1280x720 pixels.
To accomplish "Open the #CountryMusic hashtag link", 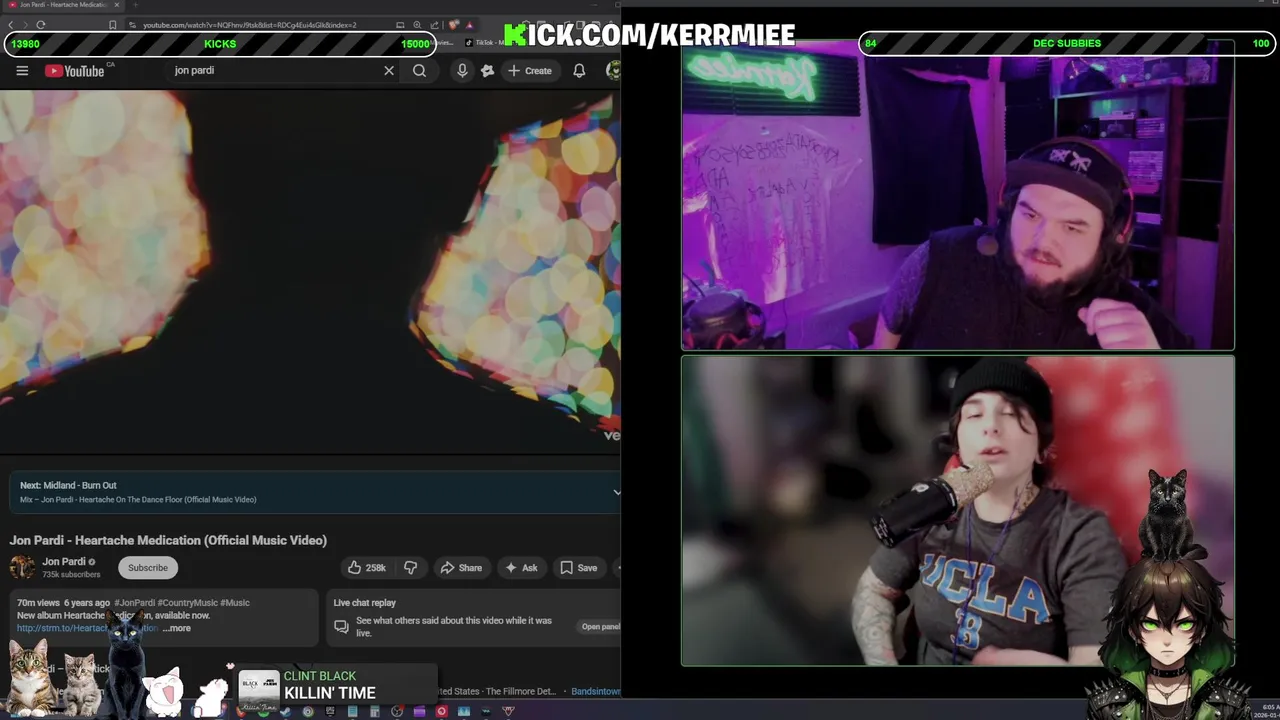I will coord(187,602).
